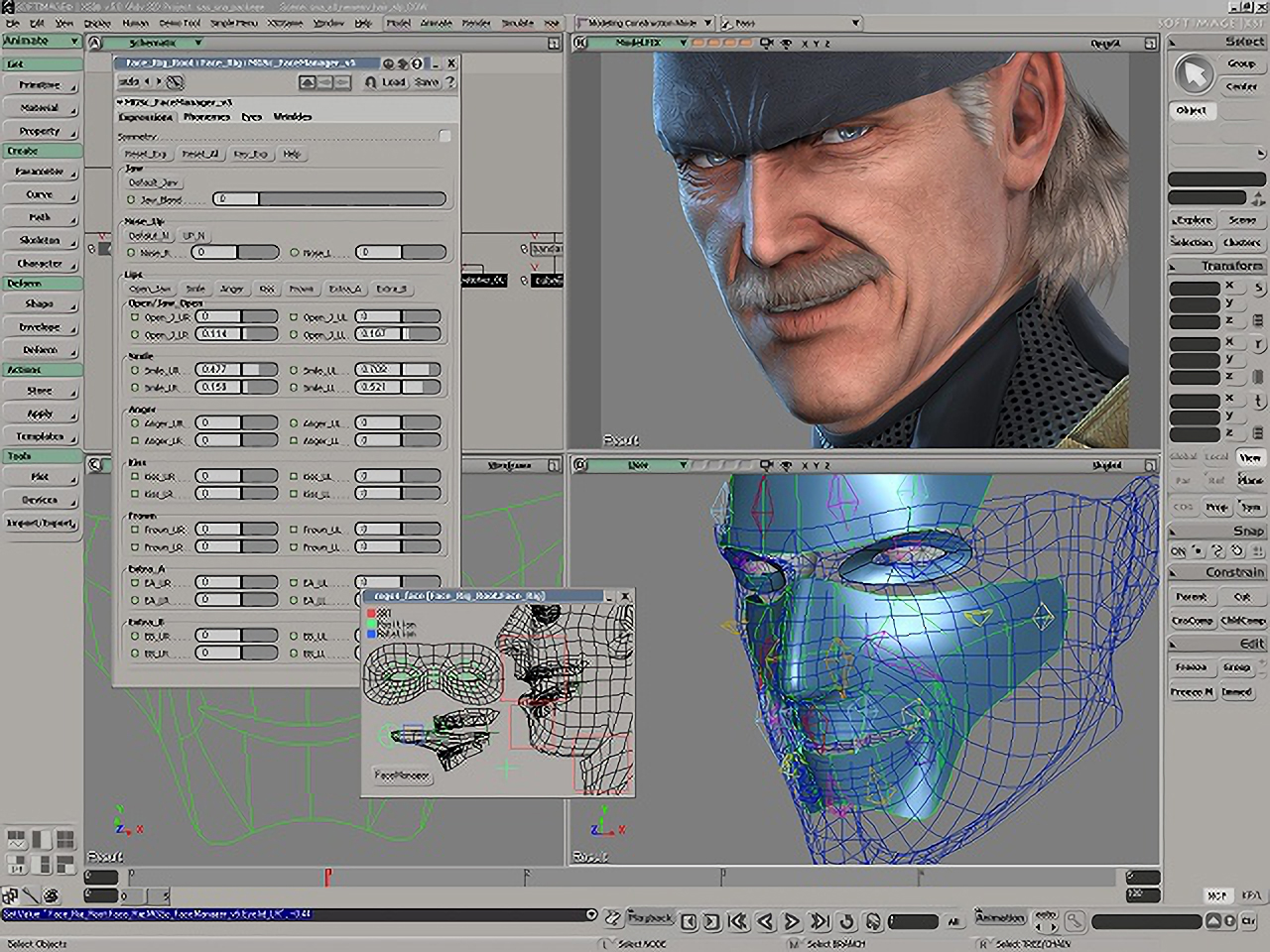Click the eye icon in the viewport toolbar
This screenshot has height=952, width=1270.
(x=785, y=44)
